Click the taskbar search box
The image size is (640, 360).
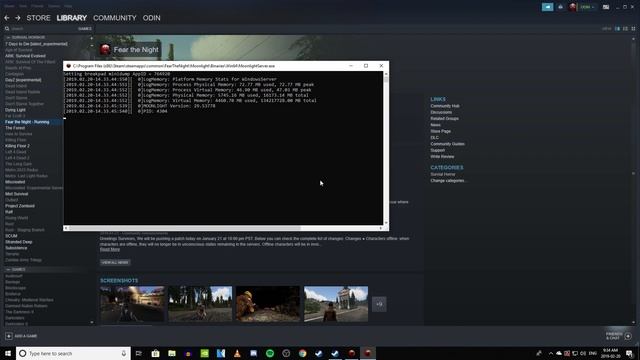[x=73, y=353]
